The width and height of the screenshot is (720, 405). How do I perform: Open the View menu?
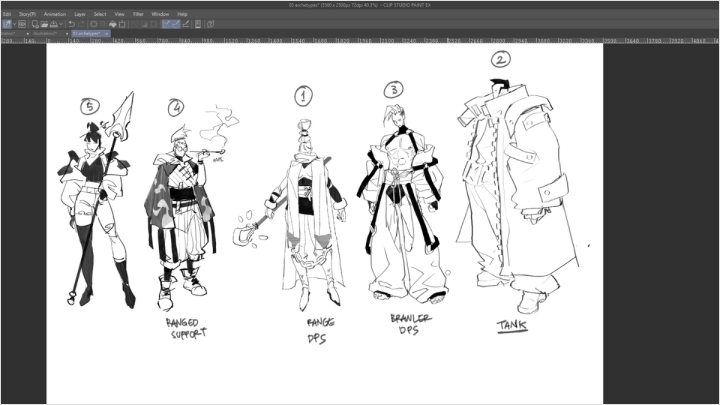point(119,14)
